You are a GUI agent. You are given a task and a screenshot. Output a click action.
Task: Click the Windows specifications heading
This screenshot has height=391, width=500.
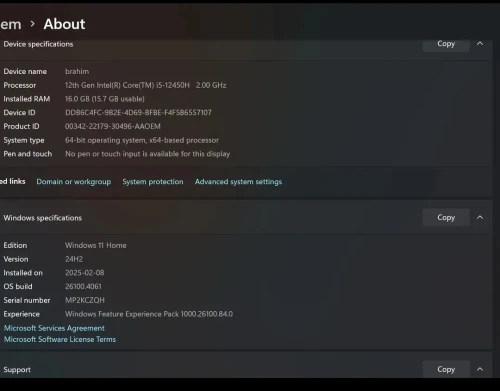click(x=43, y=218)
